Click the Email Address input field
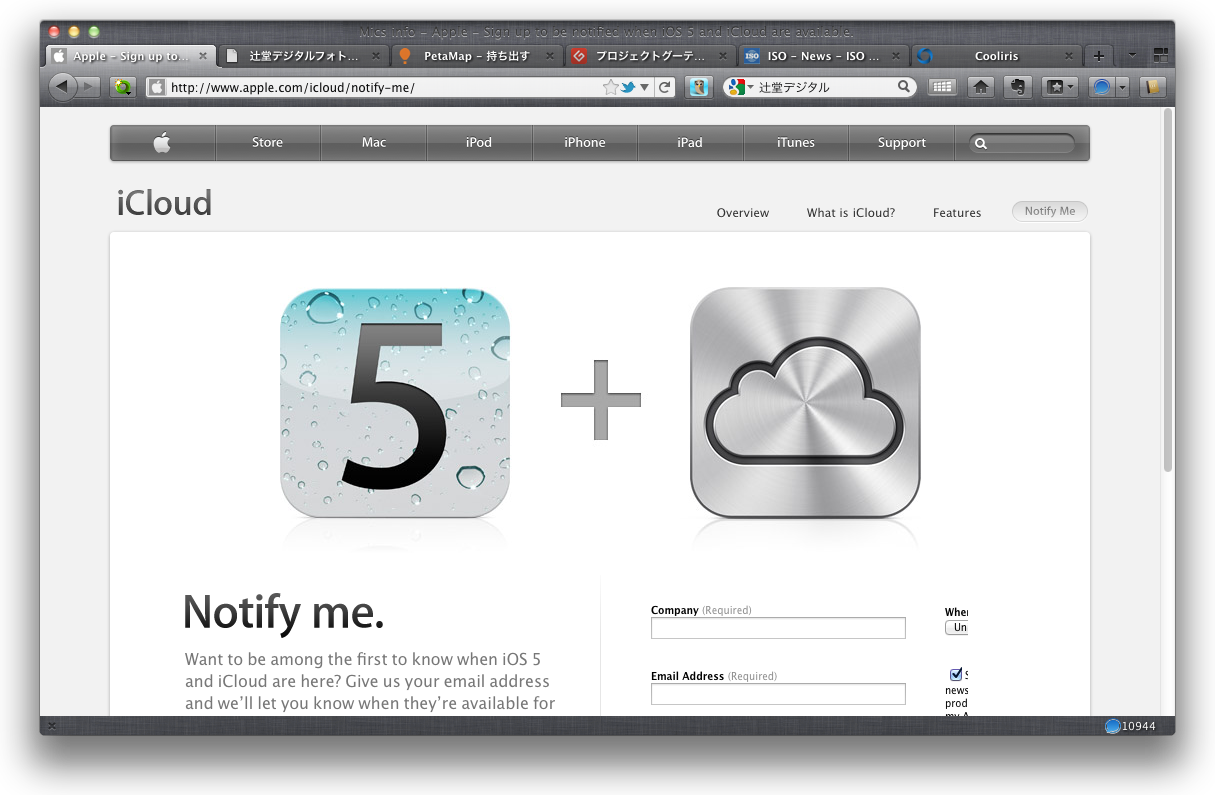 778,694
